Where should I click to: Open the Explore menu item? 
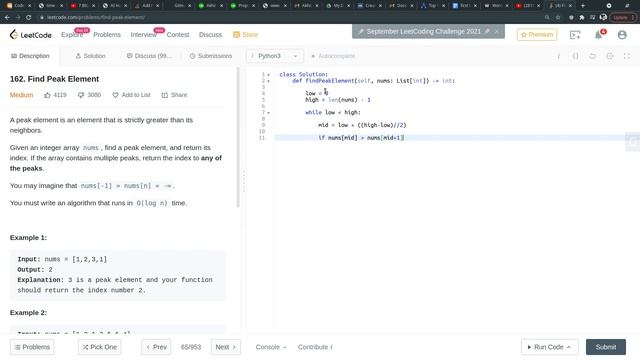pyautogui.click(x=72, y=35)
